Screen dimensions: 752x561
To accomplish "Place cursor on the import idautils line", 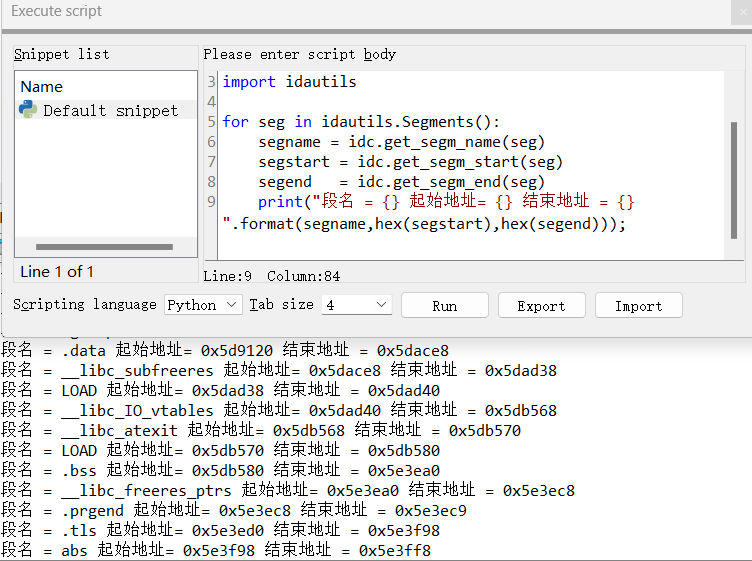I will point(289,82).
